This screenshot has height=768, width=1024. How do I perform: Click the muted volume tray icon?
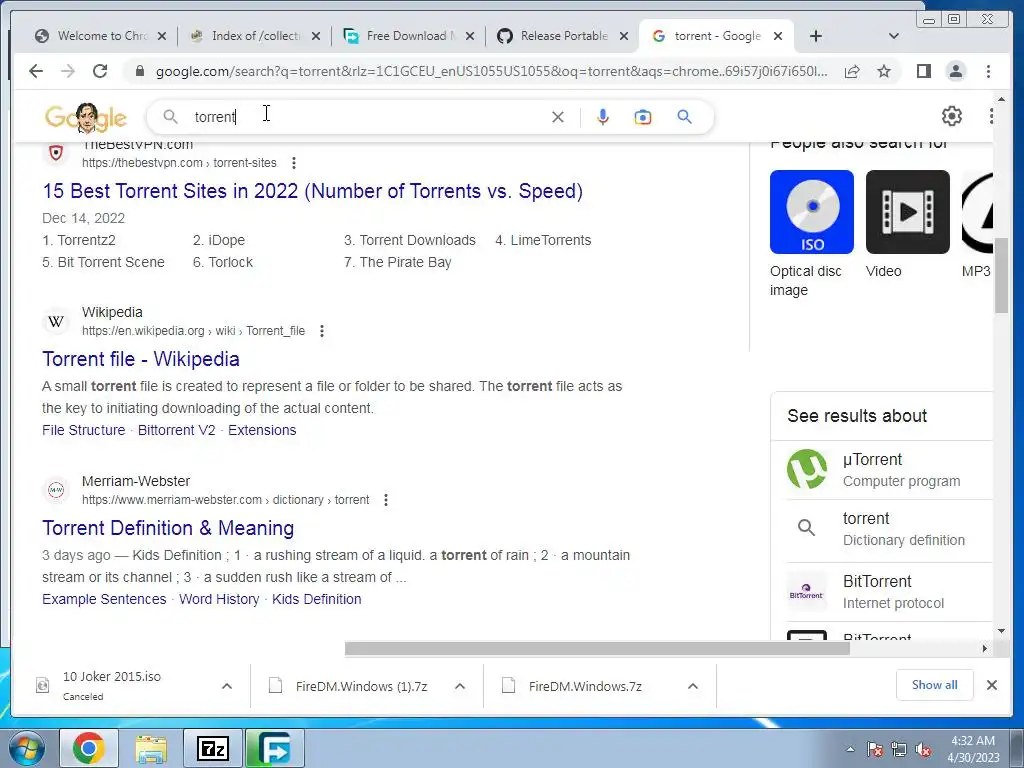(x=923, y=750)
